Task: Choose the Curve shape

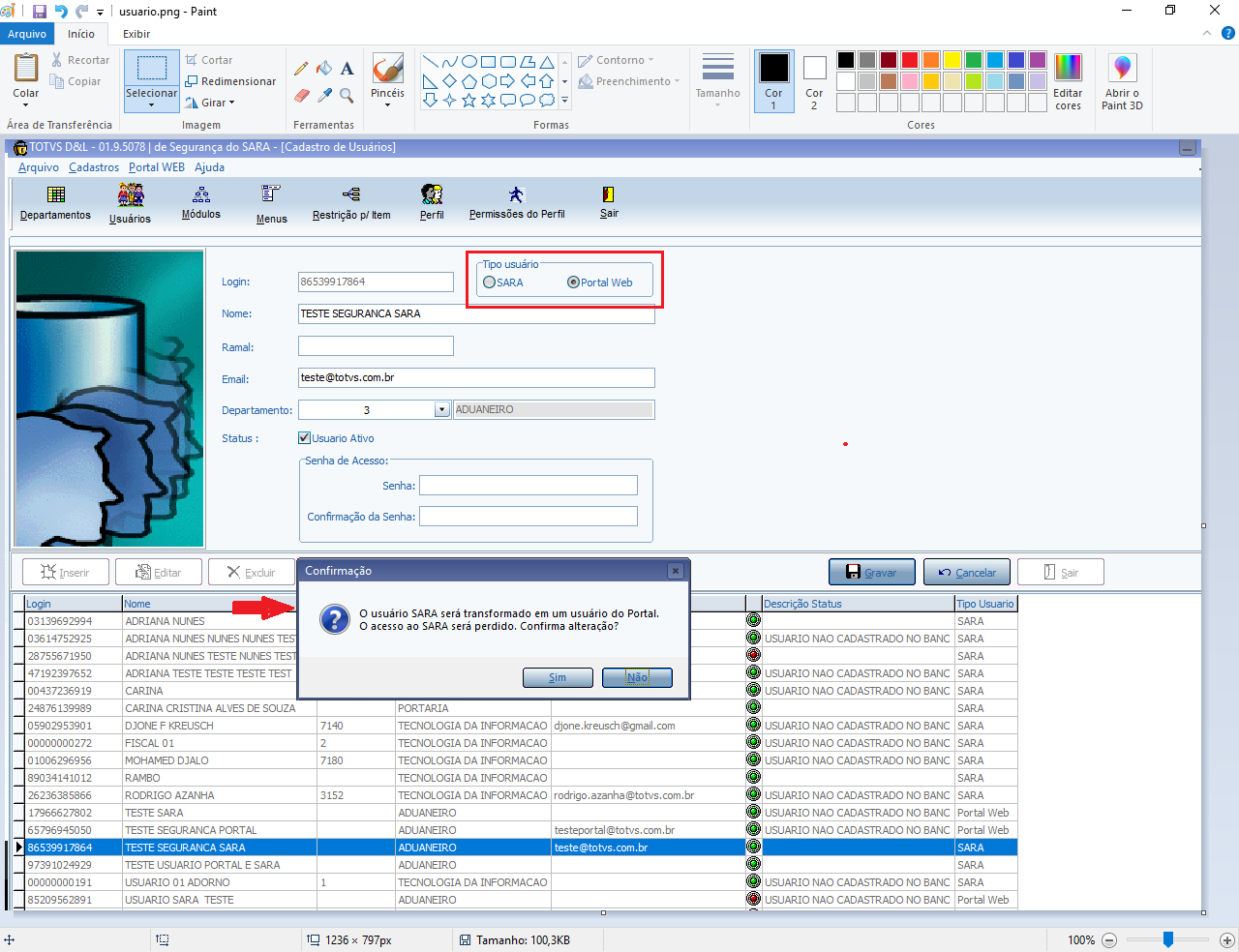Action: 450,62
